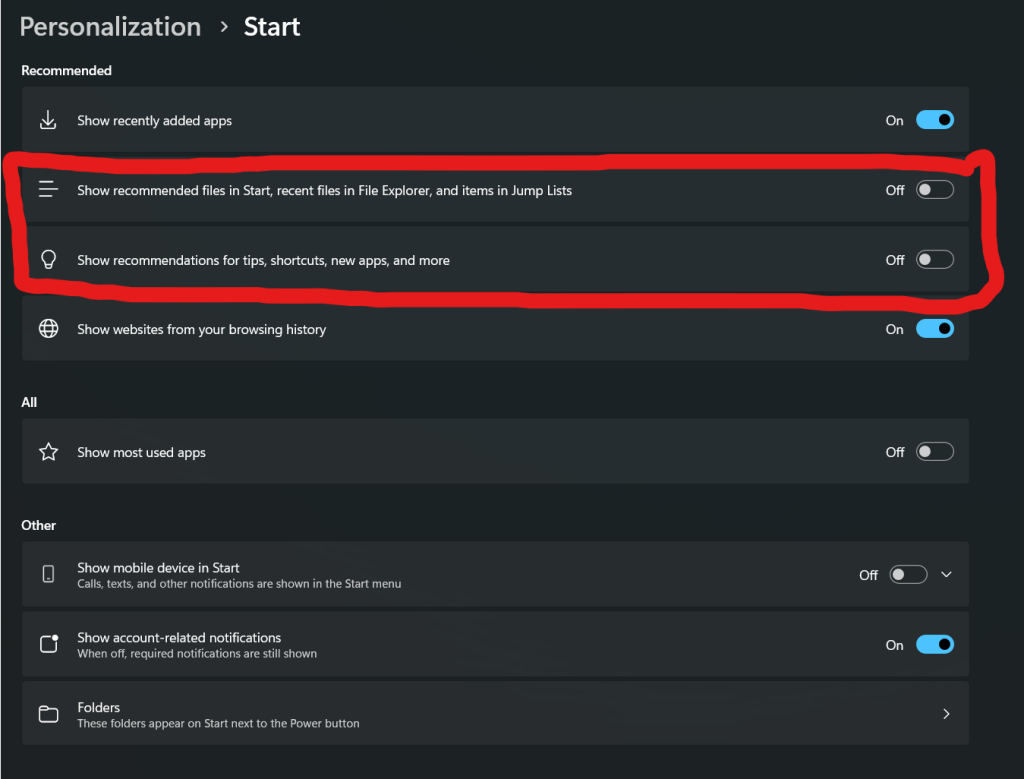Click the globe icon for browsing history websites
The height and width of the screenshot is (779, 1024).
[x=48, y=329]
